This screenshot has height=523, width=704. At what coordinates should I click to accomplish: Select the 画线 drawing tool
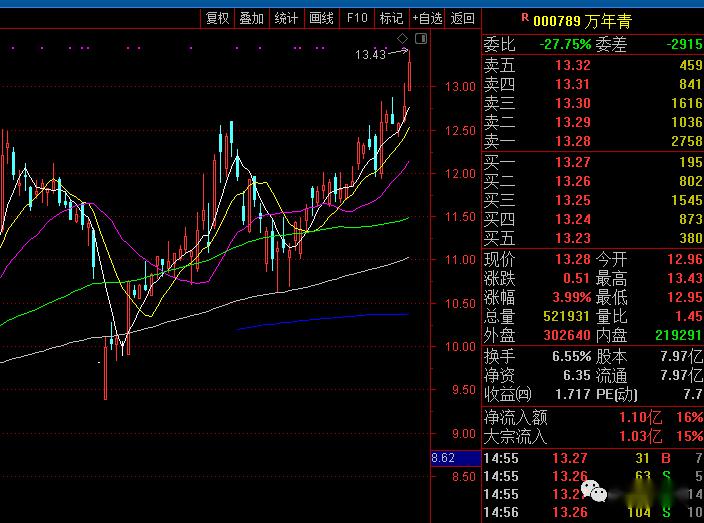coord(321,18)
